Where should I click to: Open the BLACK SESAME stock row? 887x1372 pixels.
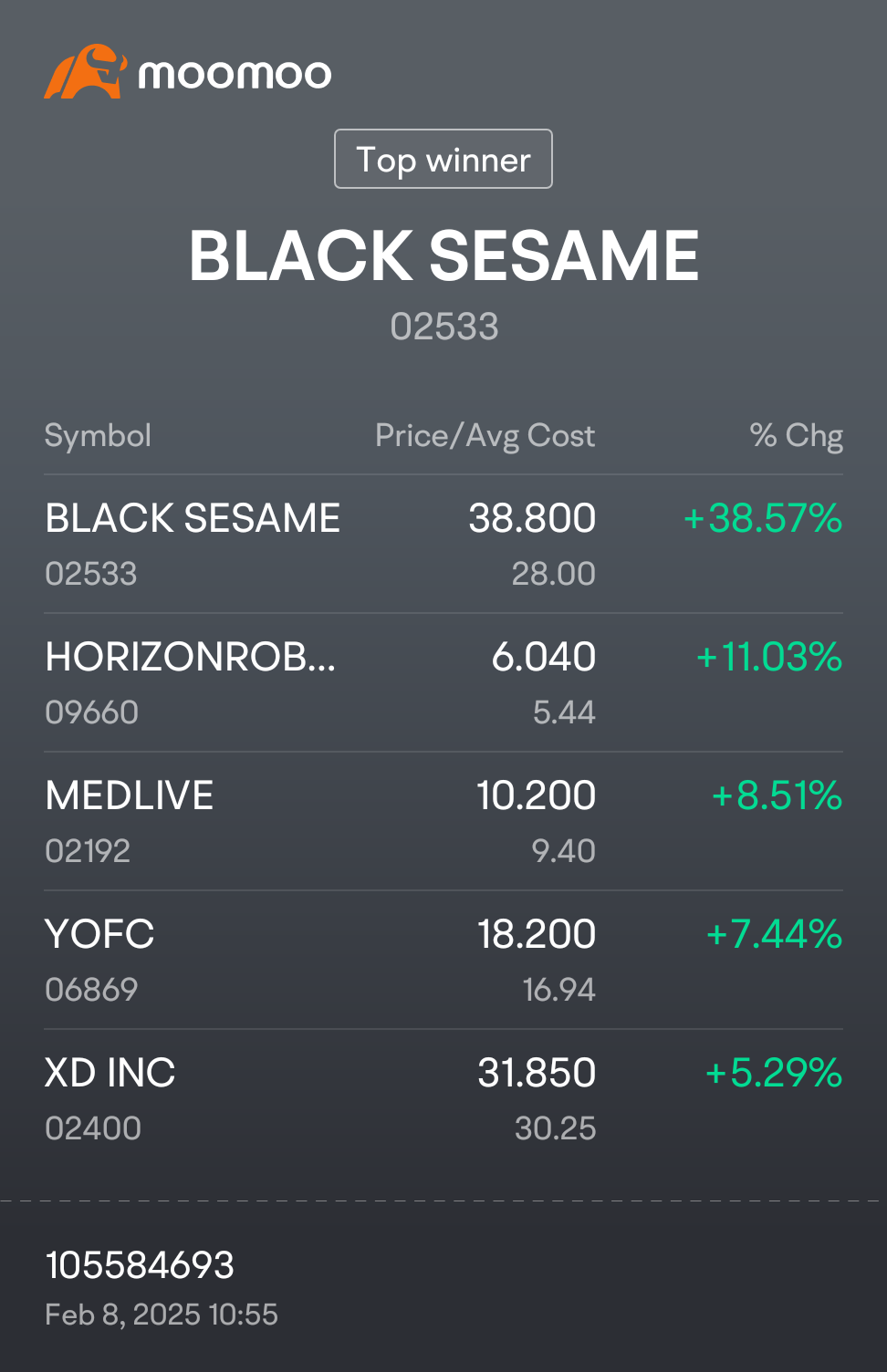[443, 545]
